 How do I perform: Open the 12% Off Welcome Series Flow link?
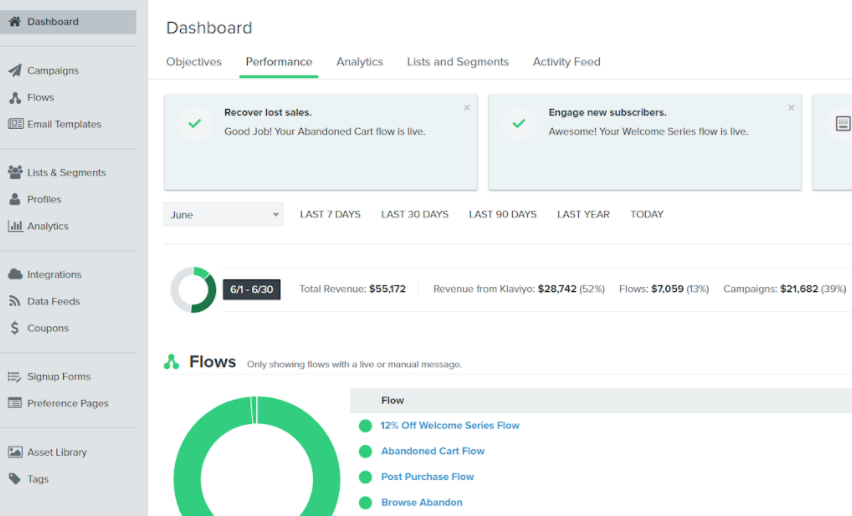click(x=449, y=425)
